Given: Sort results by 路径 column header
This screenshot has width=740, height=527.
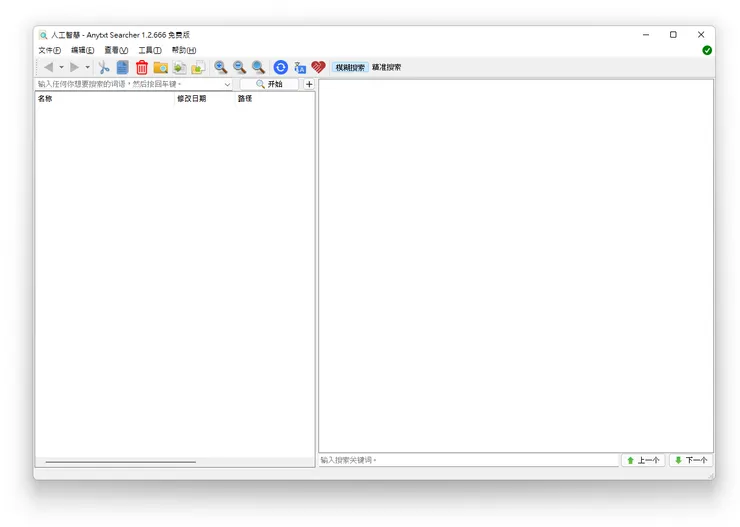Looking at the screenshot, I should point(275,99).
